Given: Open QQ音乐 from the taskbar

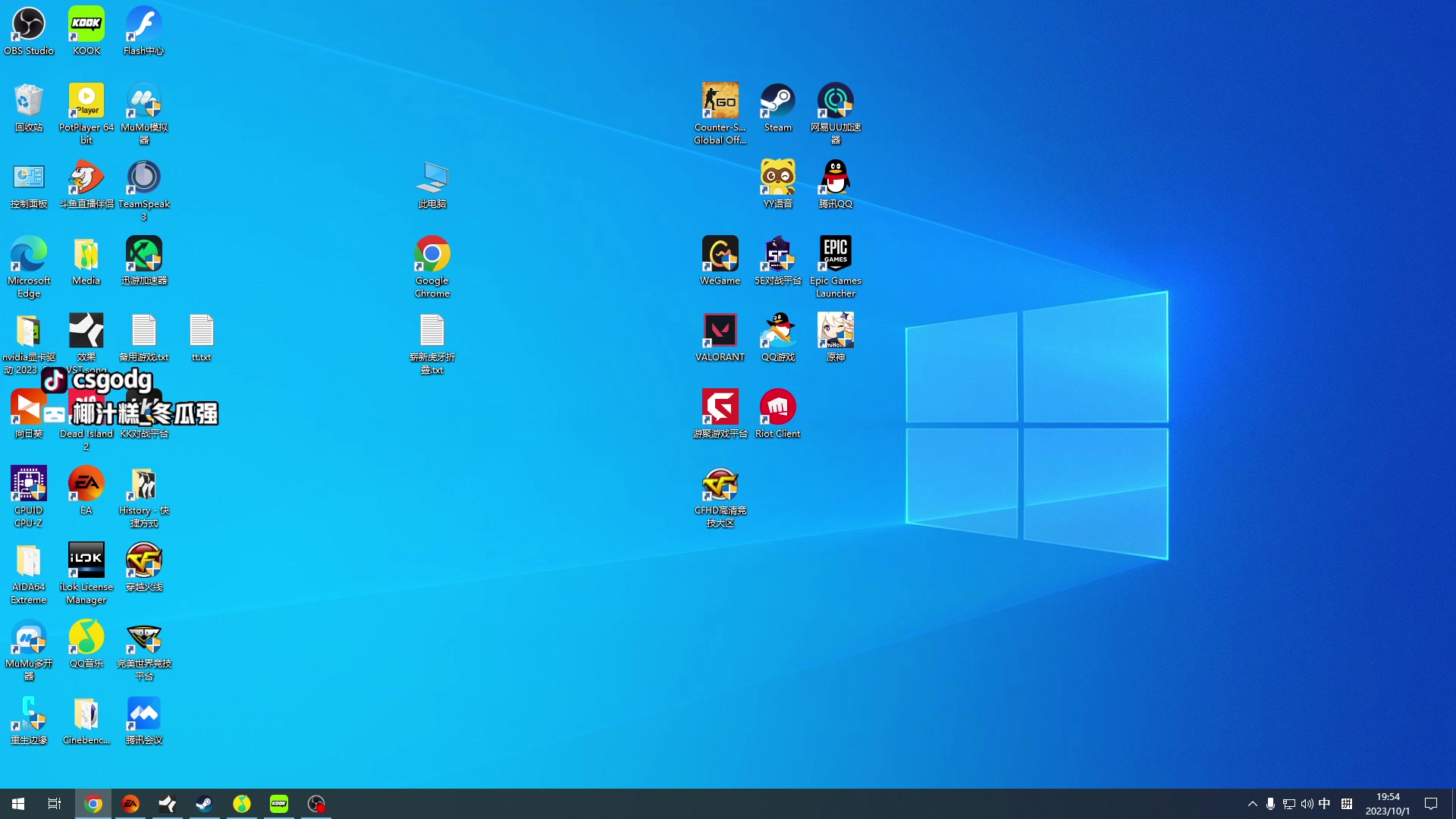Looking at the screenshot, I should pyautogui.click(x=242, y=804).
